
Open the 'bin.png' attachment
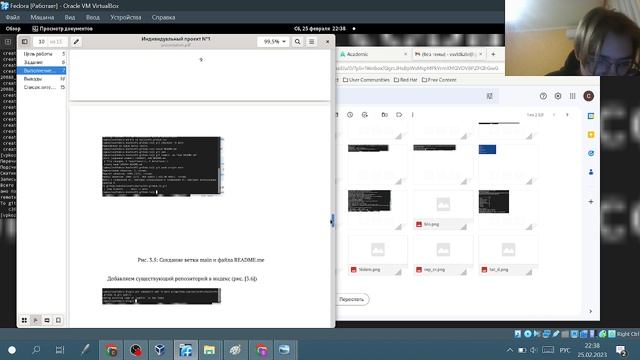coord(443,209)
